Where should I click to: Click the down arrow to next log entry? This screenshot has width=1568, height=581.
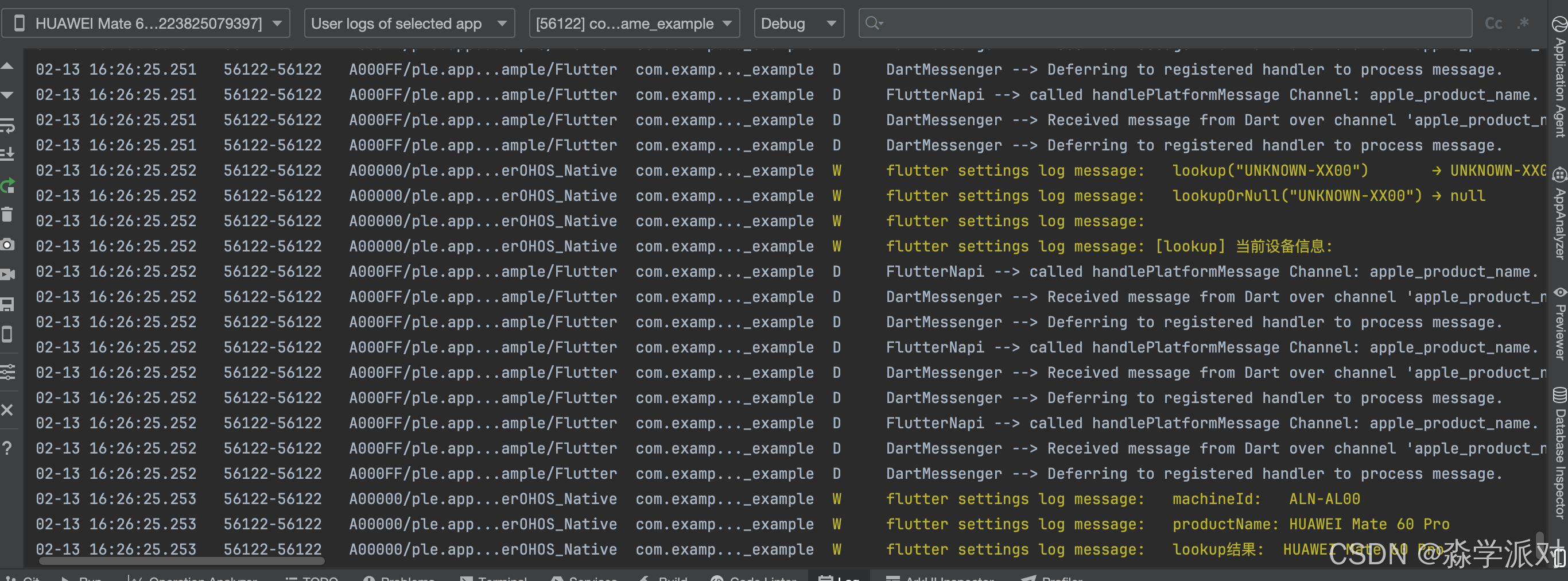pyautogui.click(x=7, y=96)
